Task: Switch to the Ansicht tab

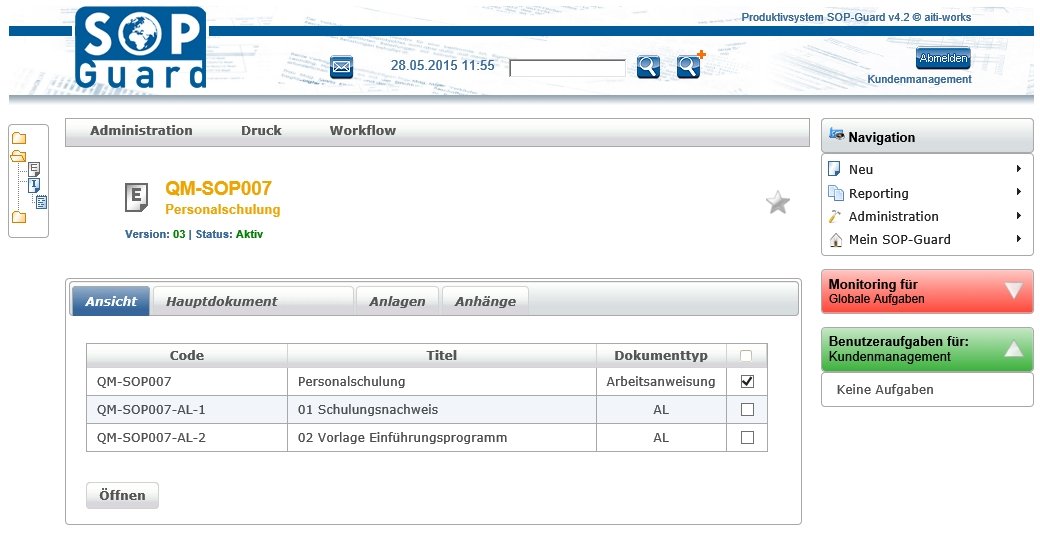Action: pyautogui.click(x=111, y=301)
